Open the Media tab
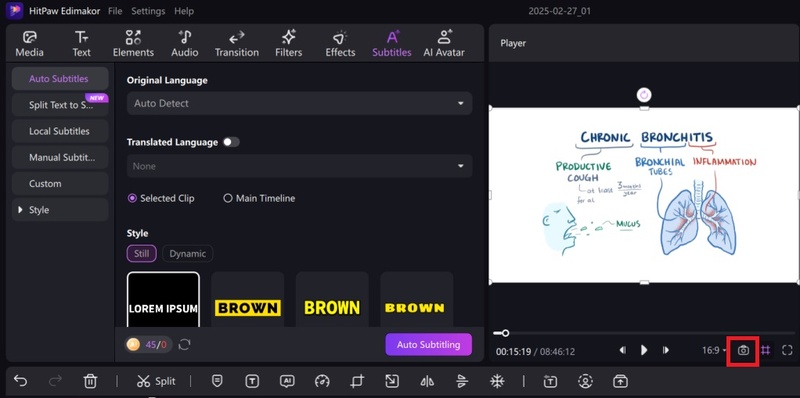This screenshot has height=398, width=800. click(30, 44)
